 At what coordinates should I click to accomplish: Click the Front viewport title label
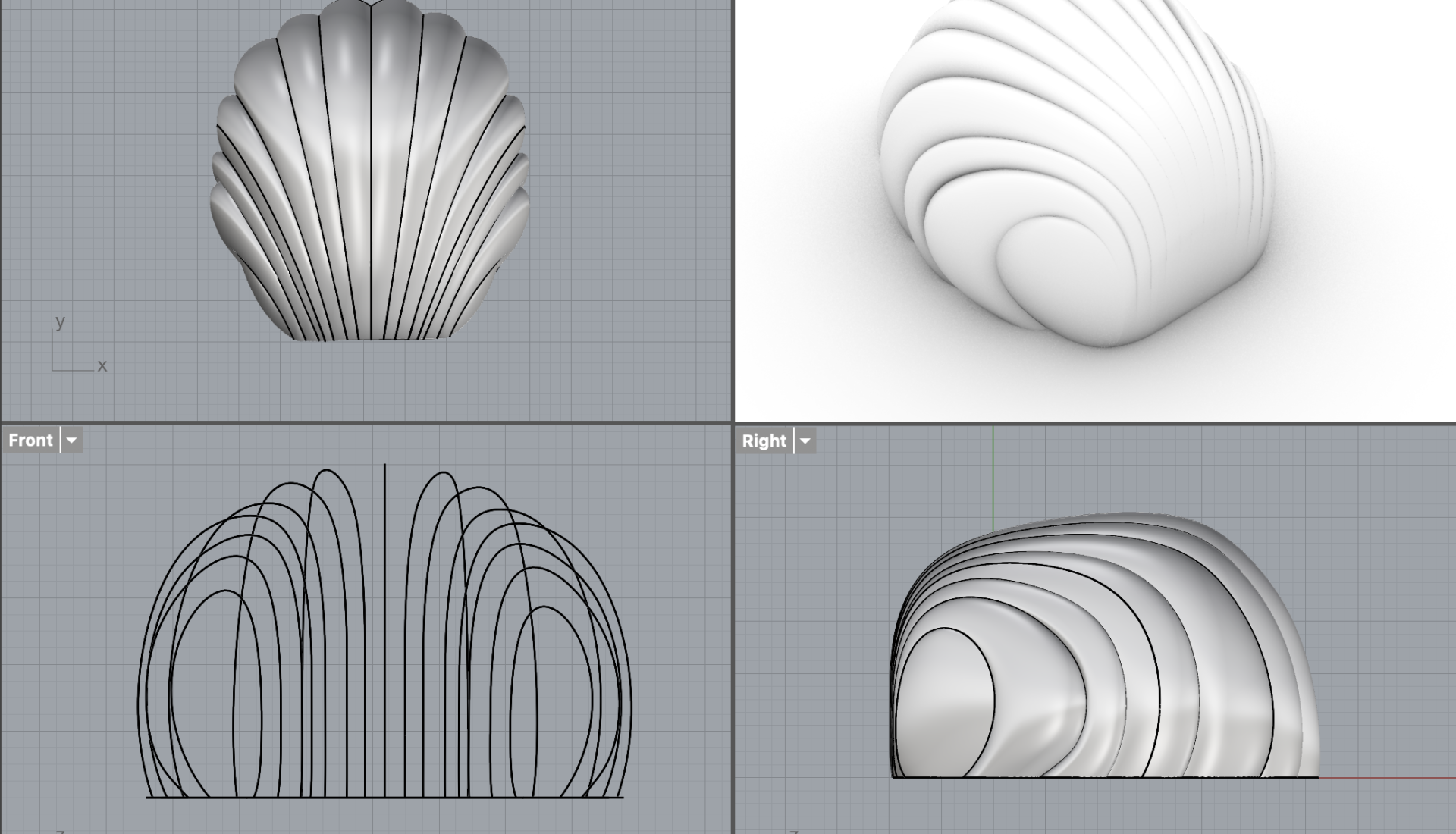click(30, 441)
